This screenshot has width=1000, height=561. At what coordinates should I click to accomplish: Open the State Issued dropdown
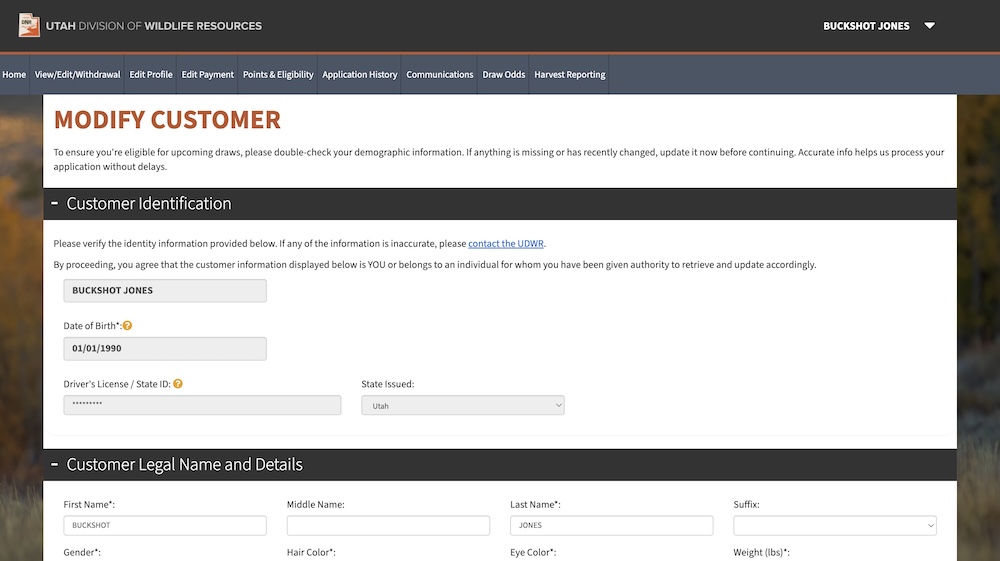[x=462, y=406]
